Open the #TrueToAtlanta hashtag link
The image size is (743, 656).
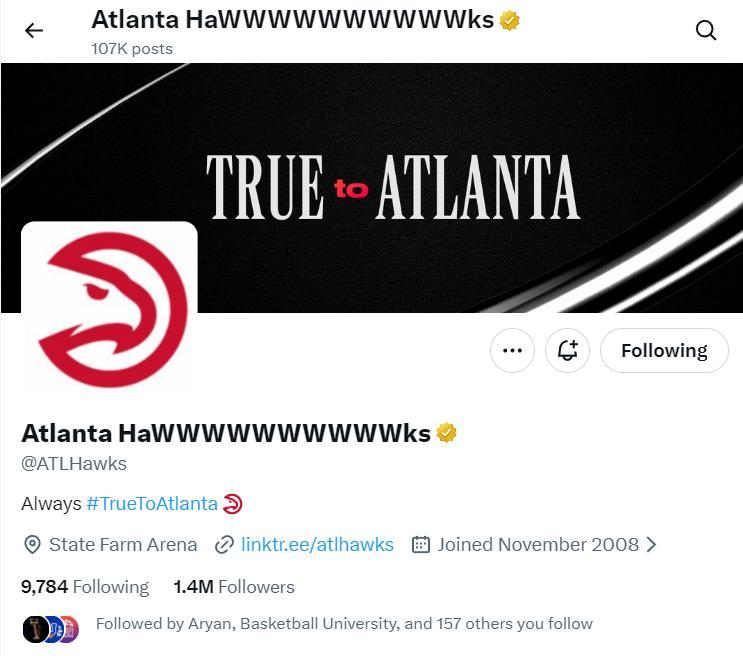click(x=152, y=503)
